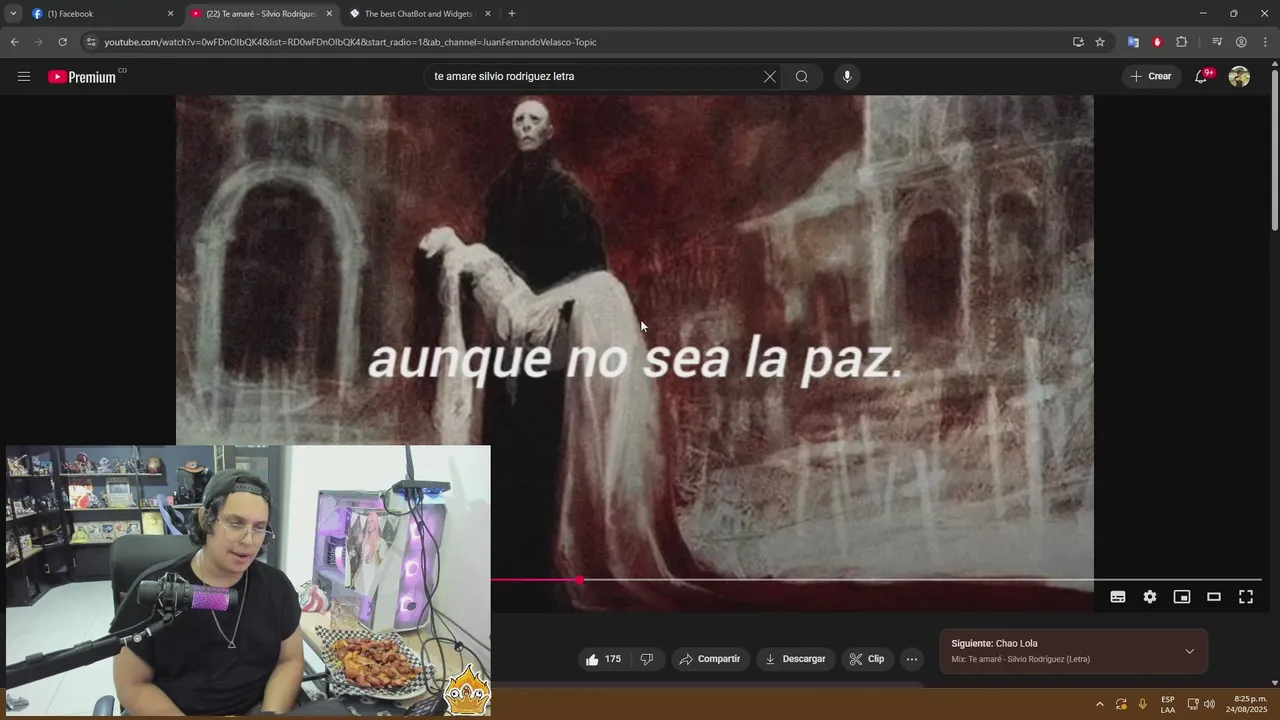This screenshot has width=1280, height=720.
Task: Open Google Translate extension icon
Action: [1133, 42]
